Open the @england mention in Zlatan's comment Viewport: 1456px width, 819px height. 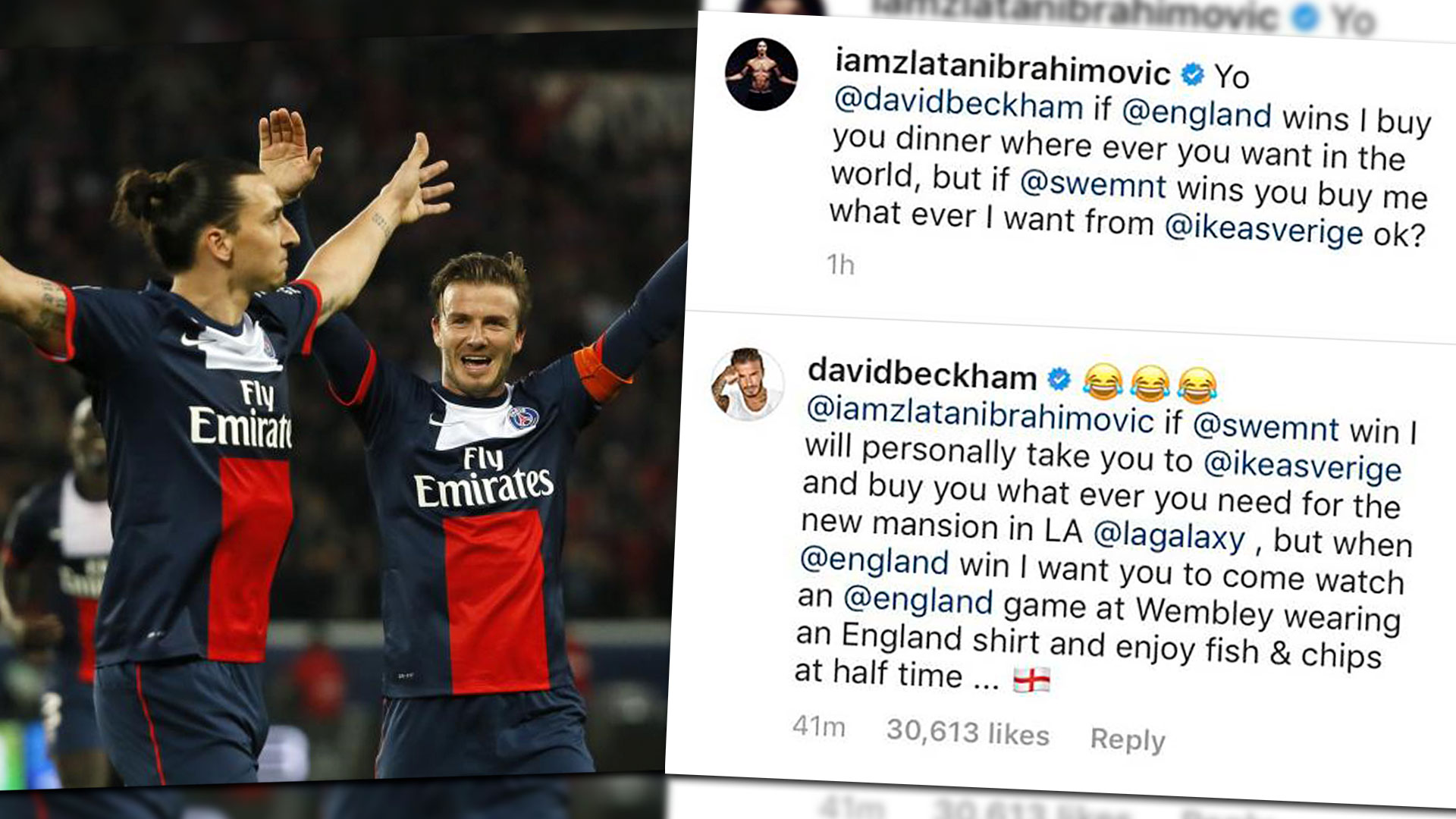(1196, 113)
